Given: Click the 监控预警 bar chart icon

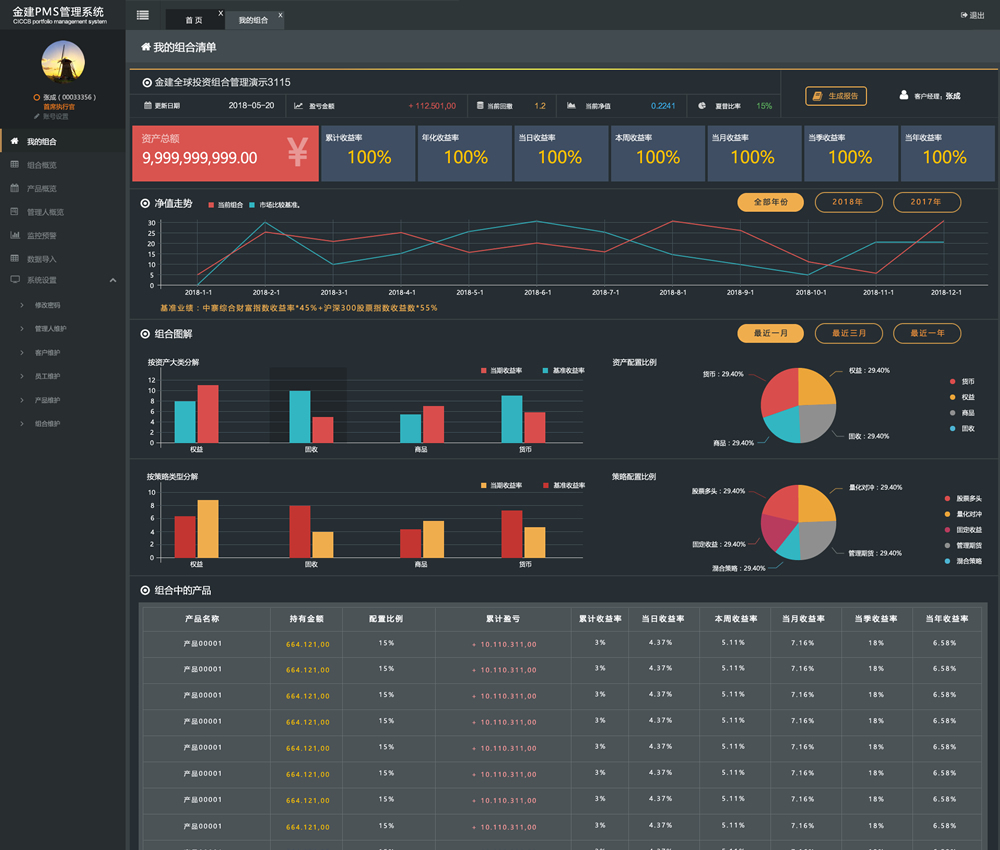Looking at the screenshot, I should [x=14, y=235].
